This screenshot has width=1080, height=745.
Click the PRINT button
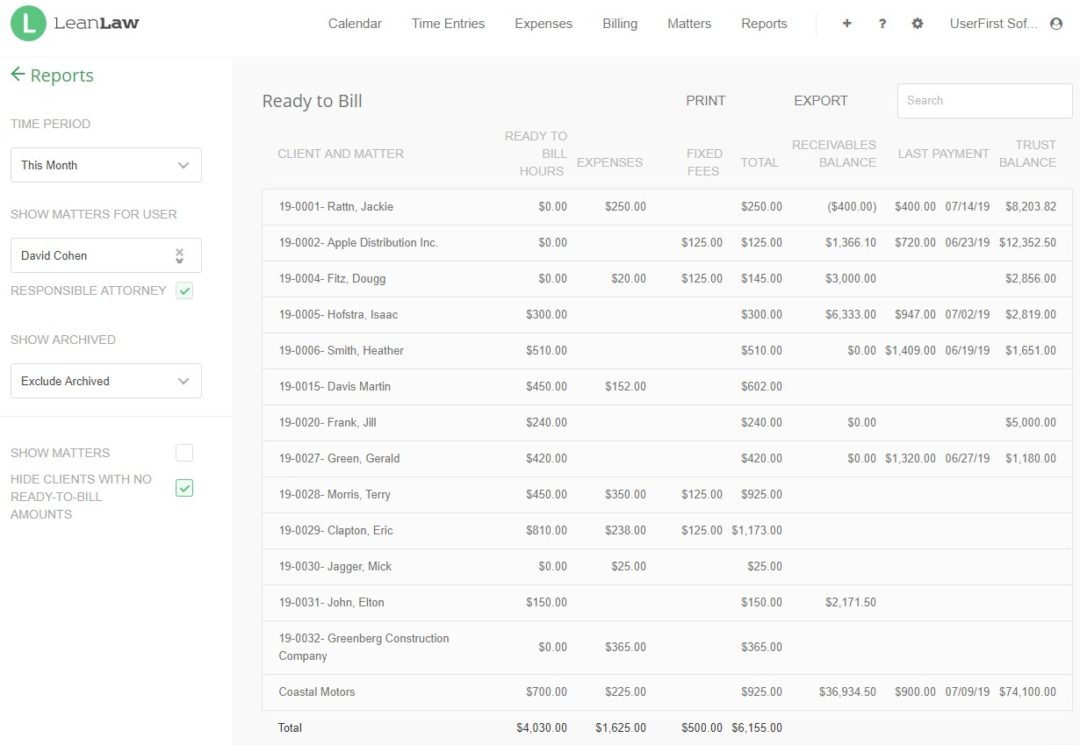[705, 100]
